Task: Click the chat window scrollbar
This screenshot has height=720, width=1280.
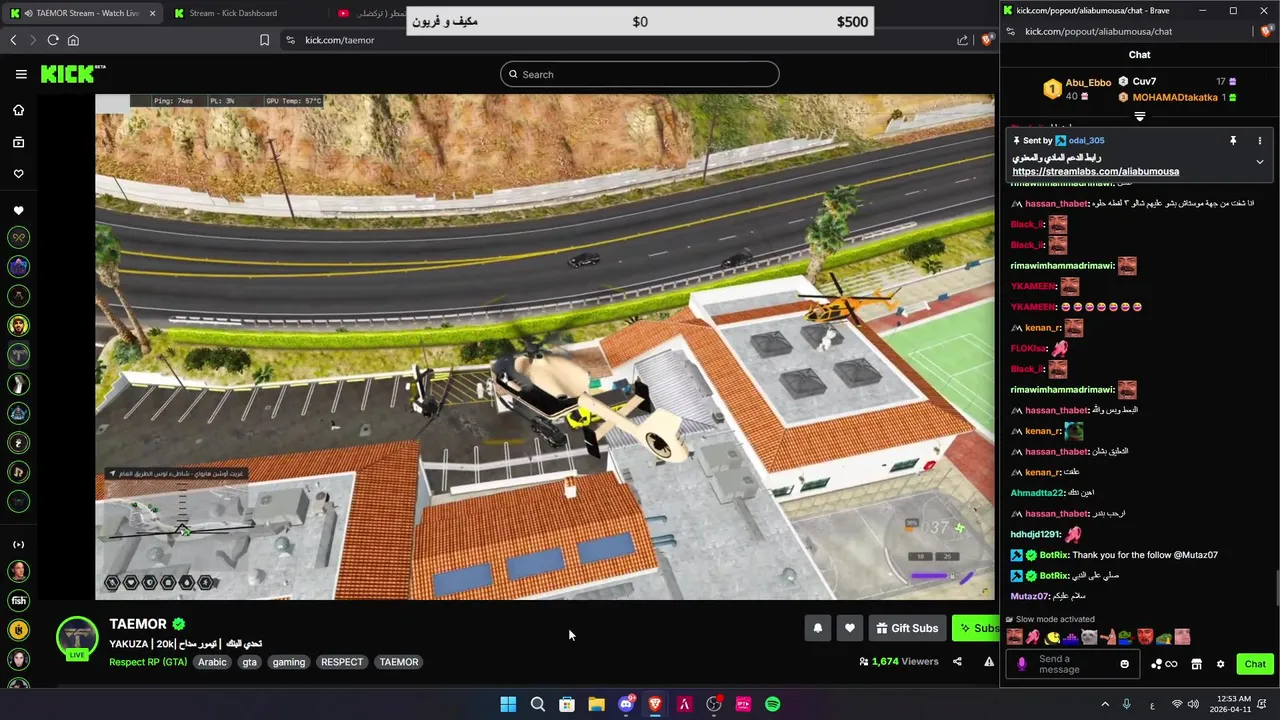Action: click(x=1276, y=586)
